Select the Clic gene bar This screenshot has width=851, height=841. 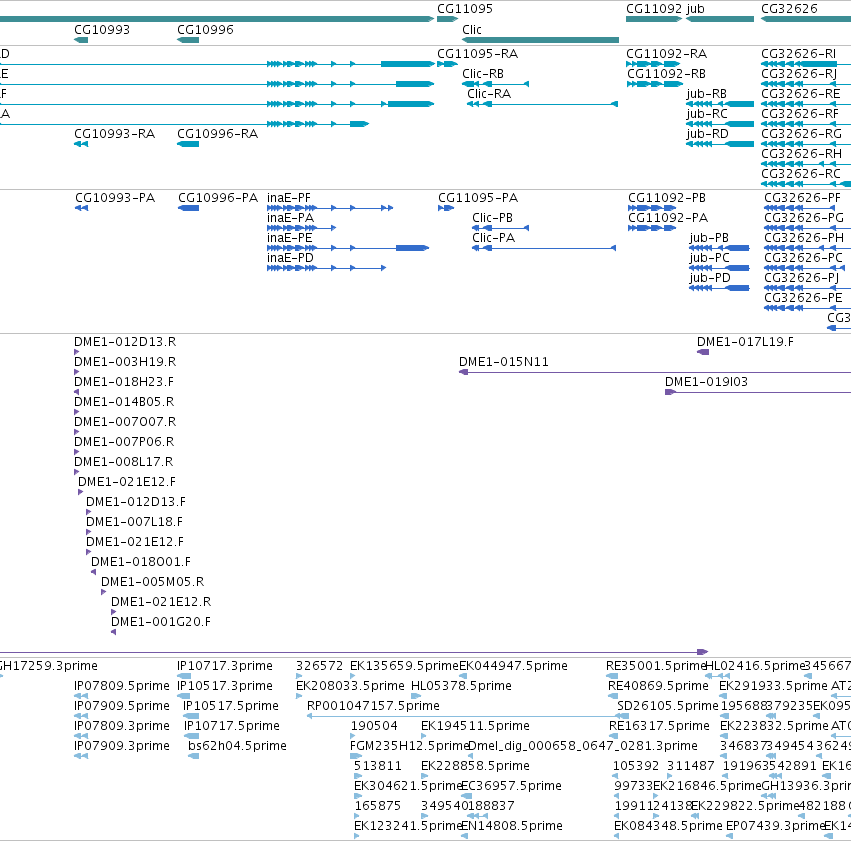coord(541,40)
